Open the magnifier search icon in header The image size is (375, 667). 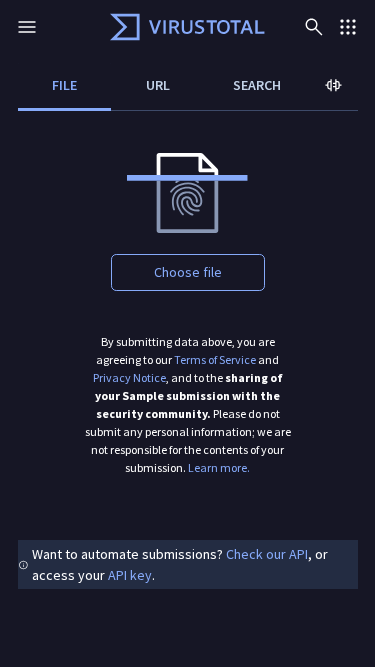tap(314, 27)
